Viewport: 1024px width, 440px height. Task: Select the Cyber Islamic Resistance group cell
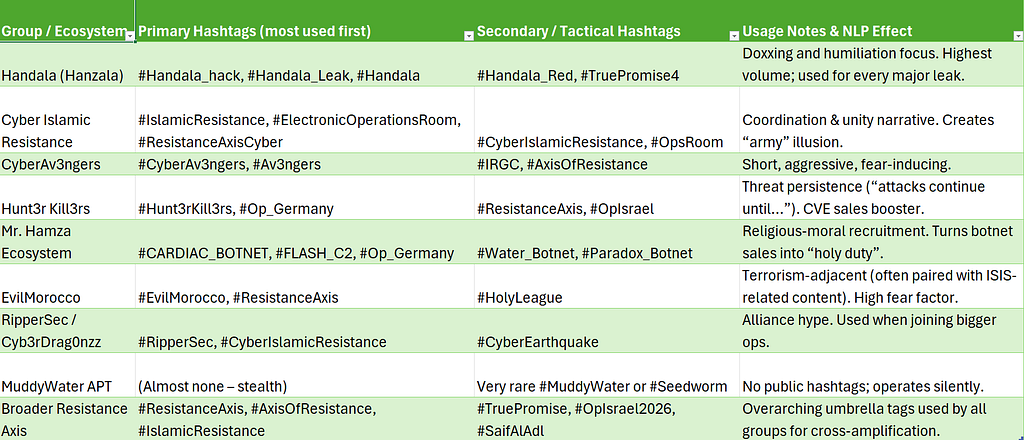point(68,119)
